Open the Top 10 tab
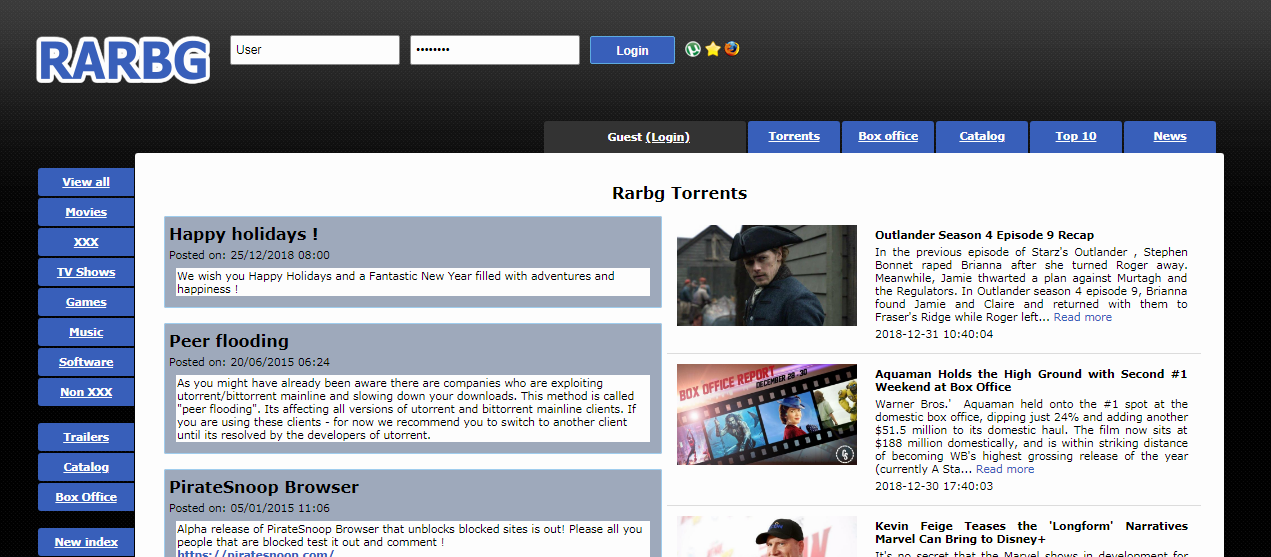The width and height of the screenshot is (1271, 557). 1076,137
